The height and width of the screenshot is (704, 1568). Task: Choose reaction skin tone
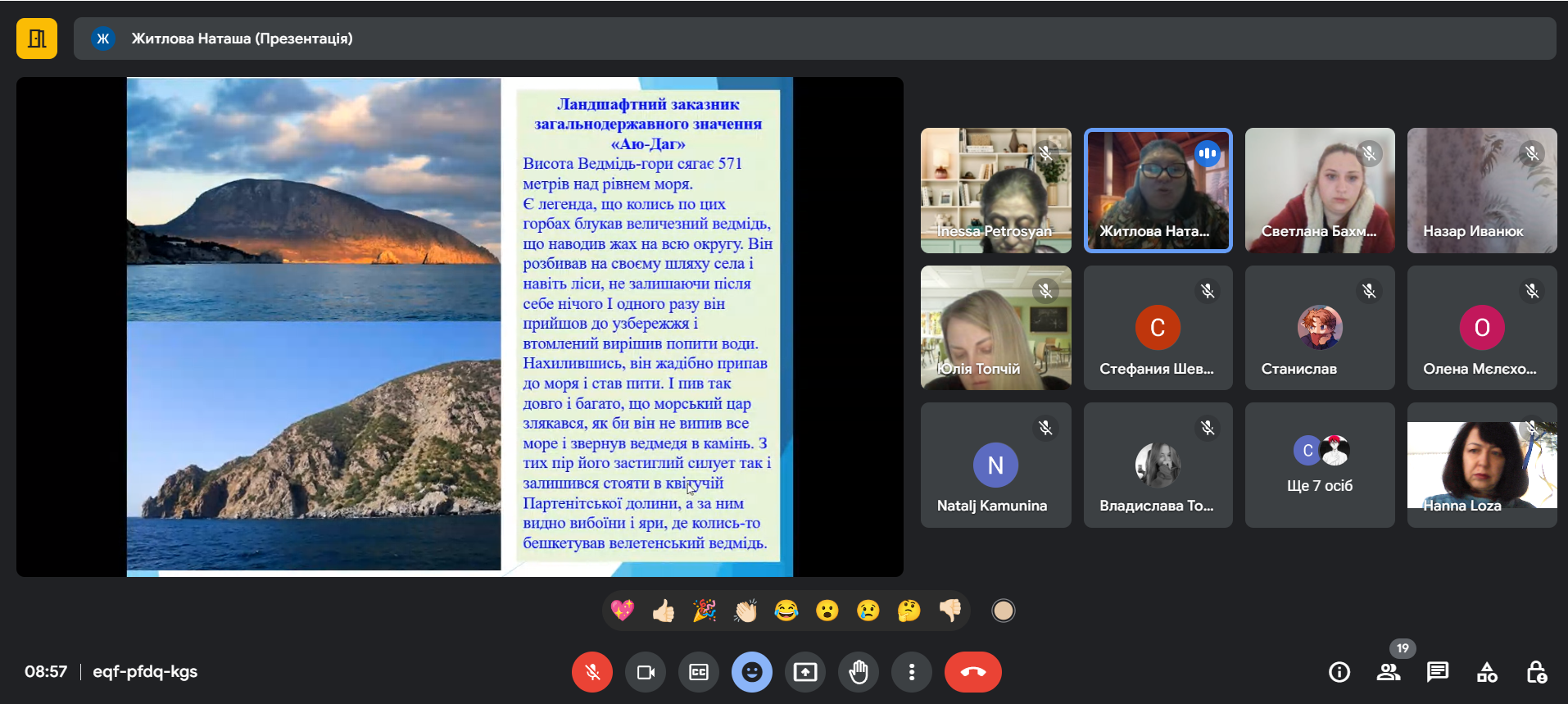click(1003, 611)
